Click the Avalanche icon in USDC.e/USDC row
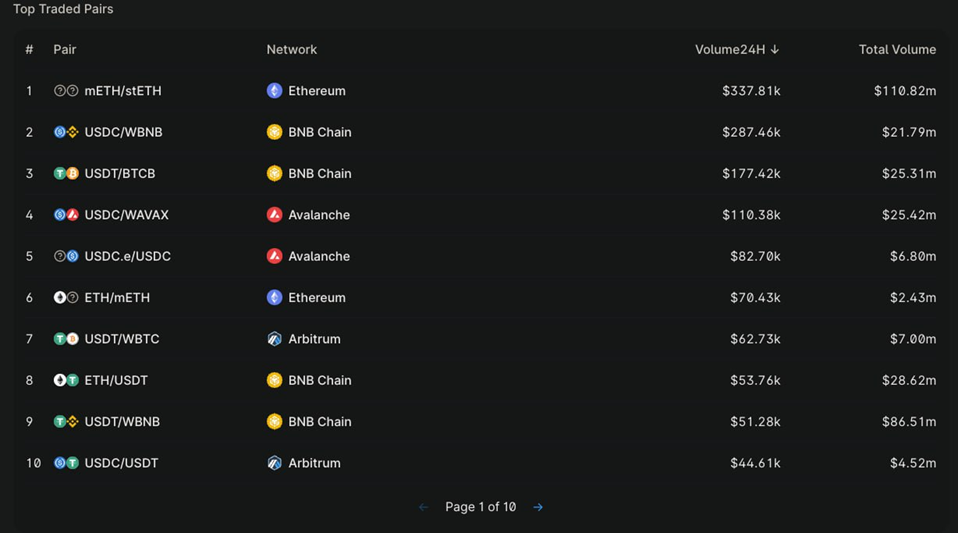Screen dimensions: 958x533 pyautogui.click(x=274, y=257)
